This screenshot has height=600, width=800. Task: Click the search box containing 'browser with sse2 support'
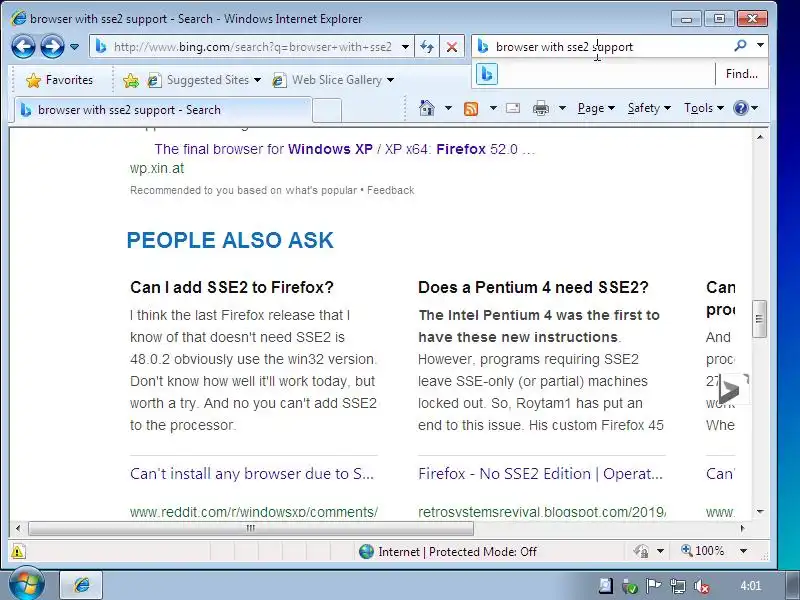(x=610, y=47)
